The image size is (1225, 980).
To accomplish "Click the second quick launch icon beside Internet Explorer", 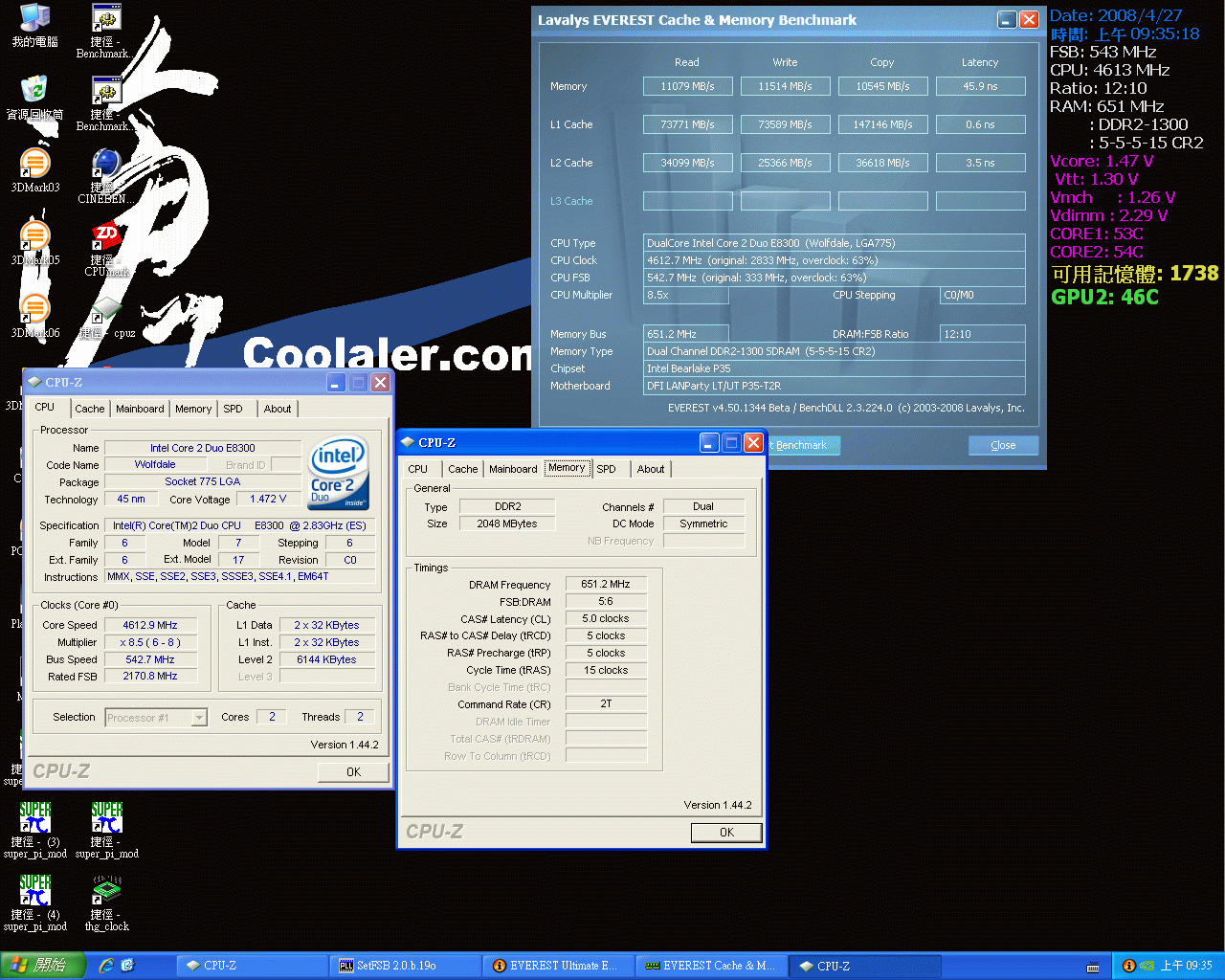I will click(128, 966).
